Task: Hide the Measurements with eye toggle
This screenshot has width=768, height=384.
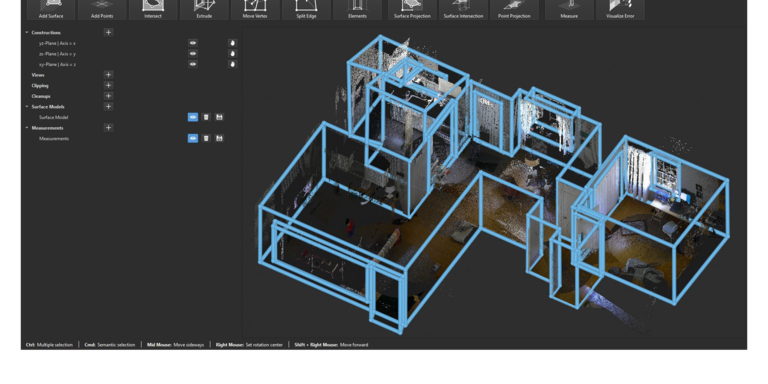Action: (x=193, y=138)
